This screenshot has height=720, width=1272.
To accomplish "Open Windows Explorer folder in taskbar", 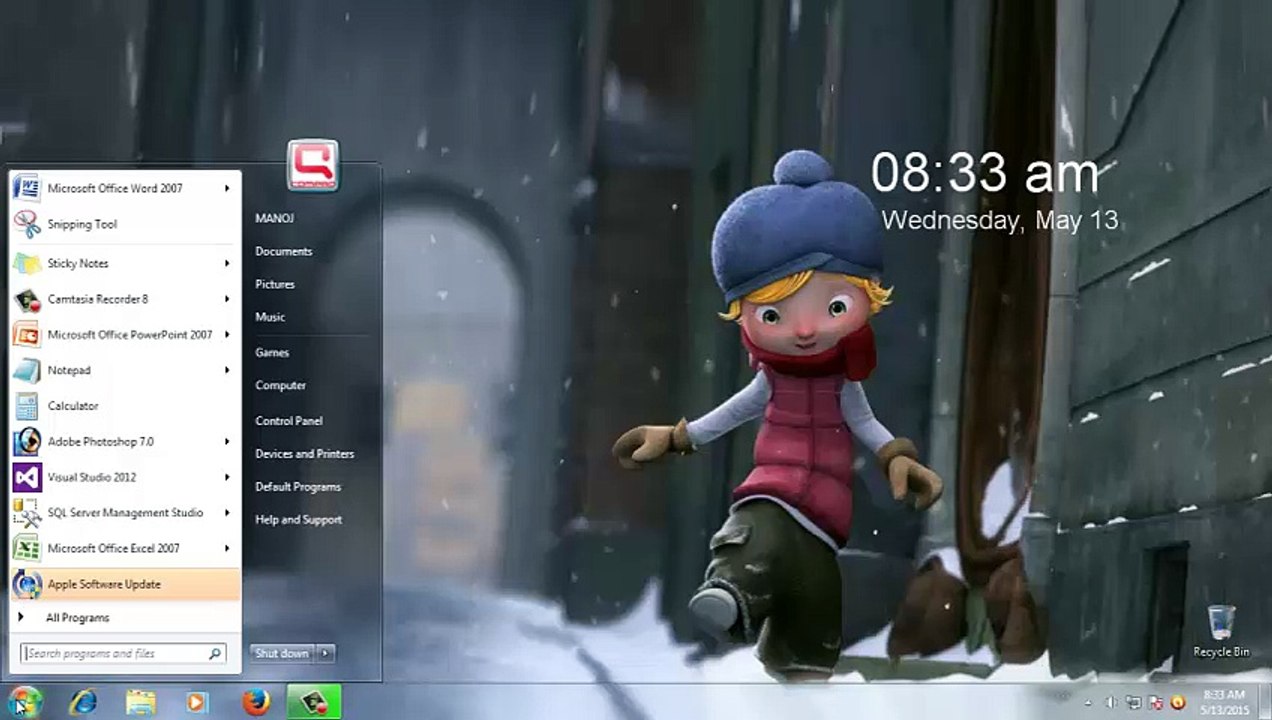I will pos(141,703).
